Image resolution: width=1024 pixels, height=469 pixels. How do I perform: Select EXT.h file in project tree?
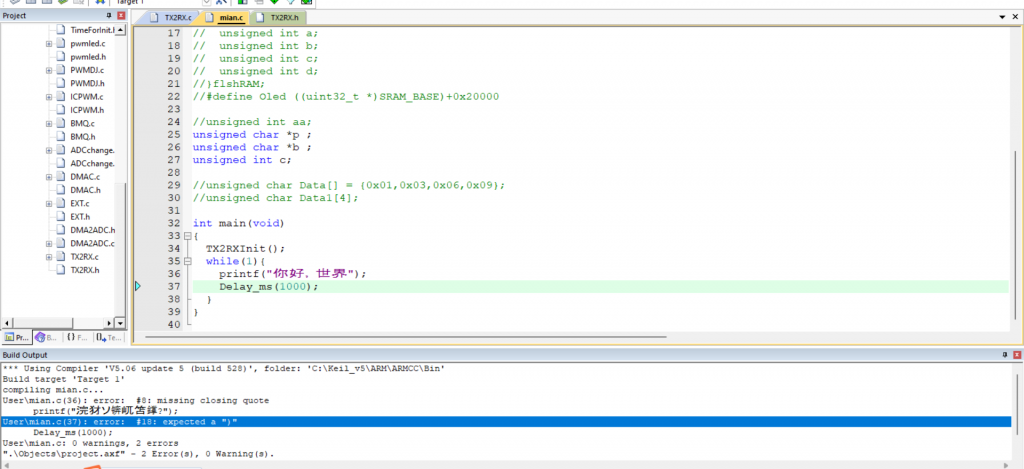click(x=80, y=216)
